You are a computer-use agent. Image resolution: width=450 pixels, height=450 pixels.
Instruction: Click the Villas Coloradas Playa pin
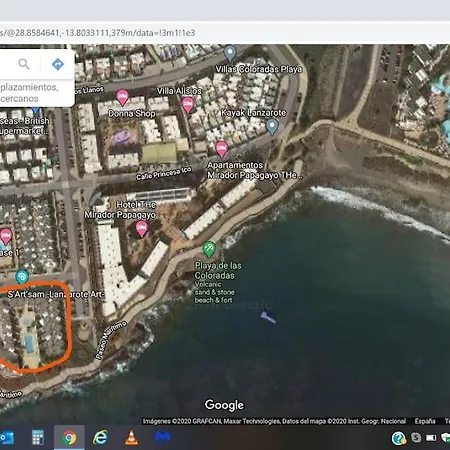230,53
